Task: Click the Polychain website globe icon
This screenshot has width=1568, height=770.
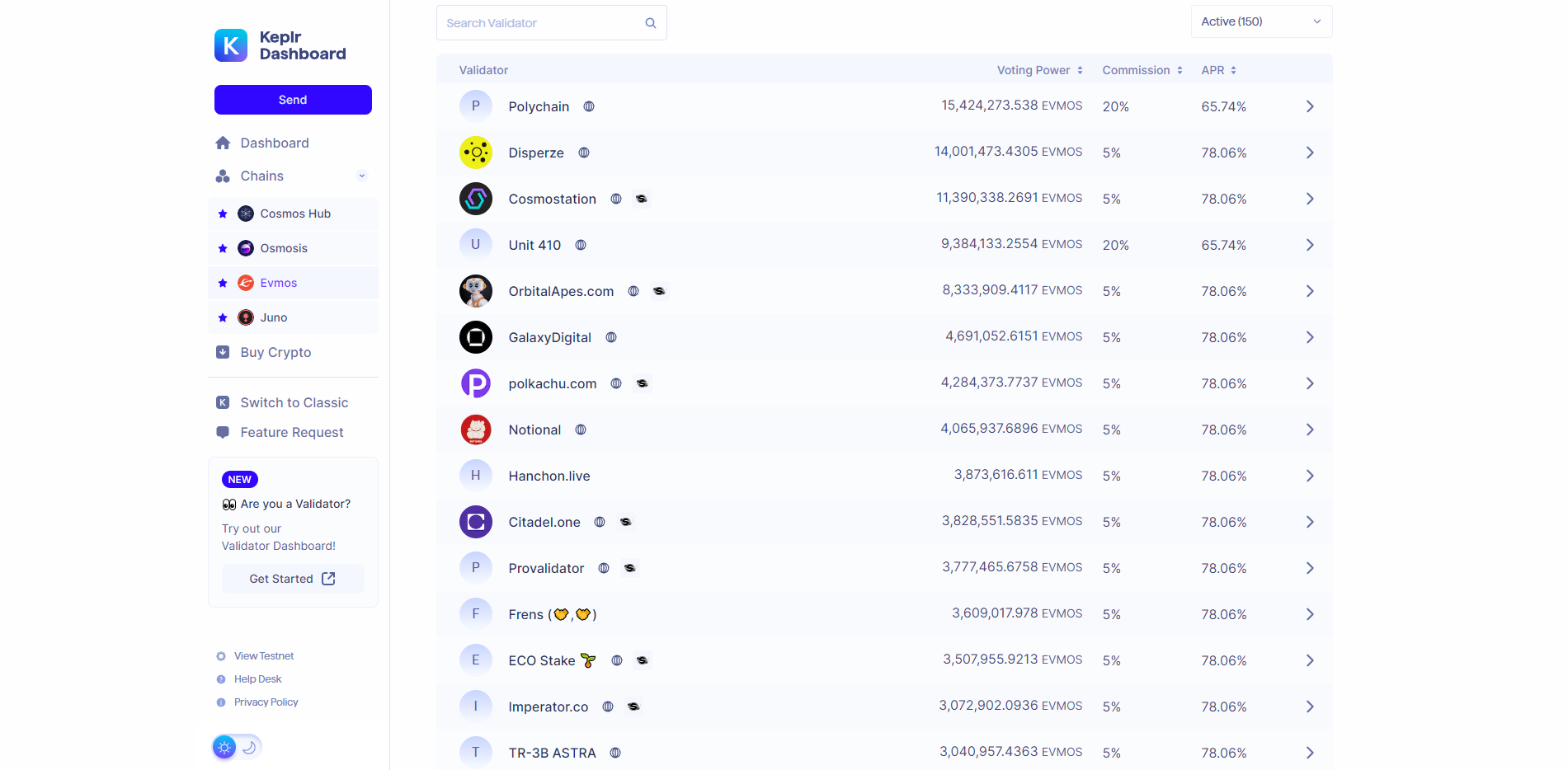Action: [x=589, y=106]
